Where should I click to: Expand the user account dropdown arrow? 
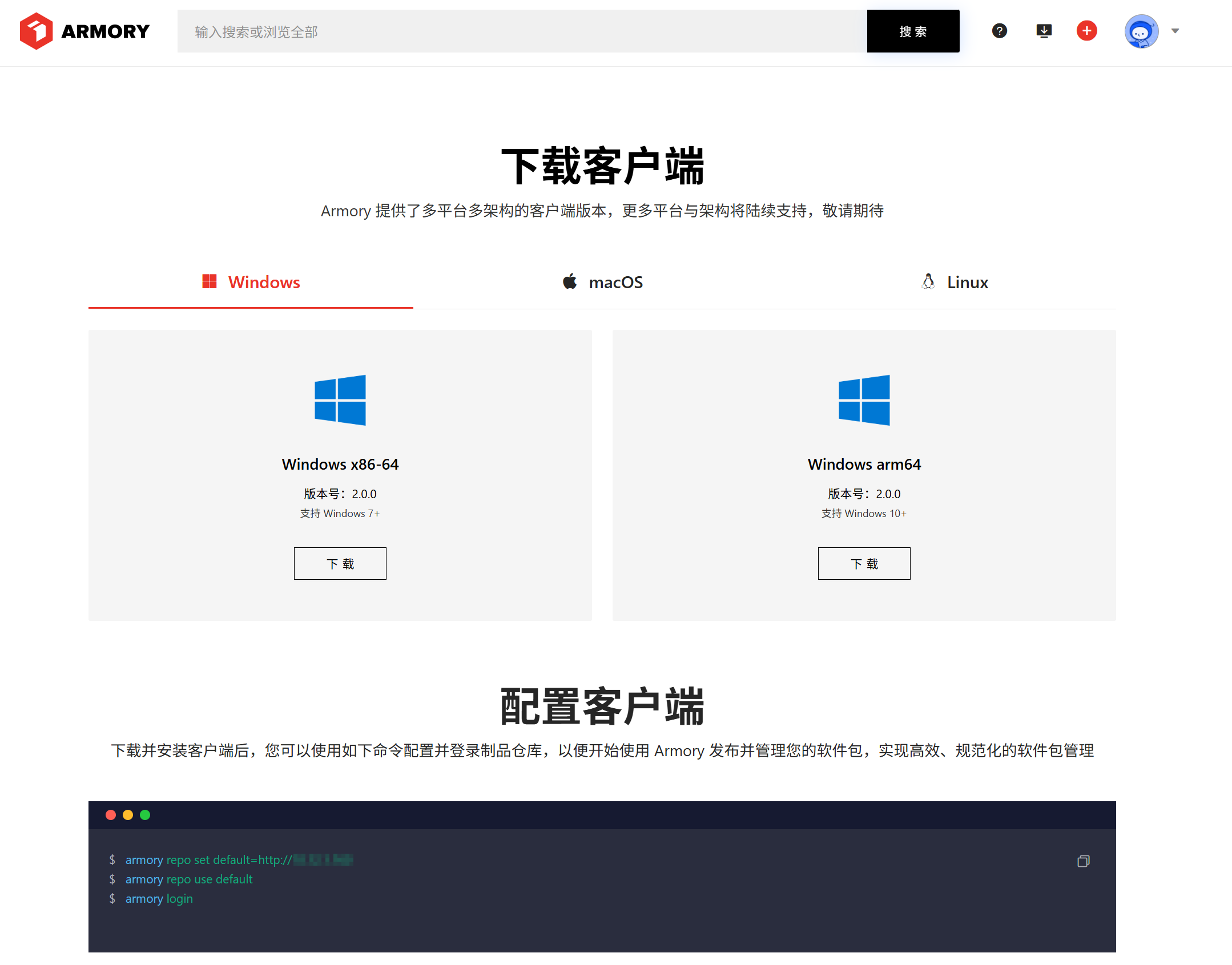[1175, 31]
